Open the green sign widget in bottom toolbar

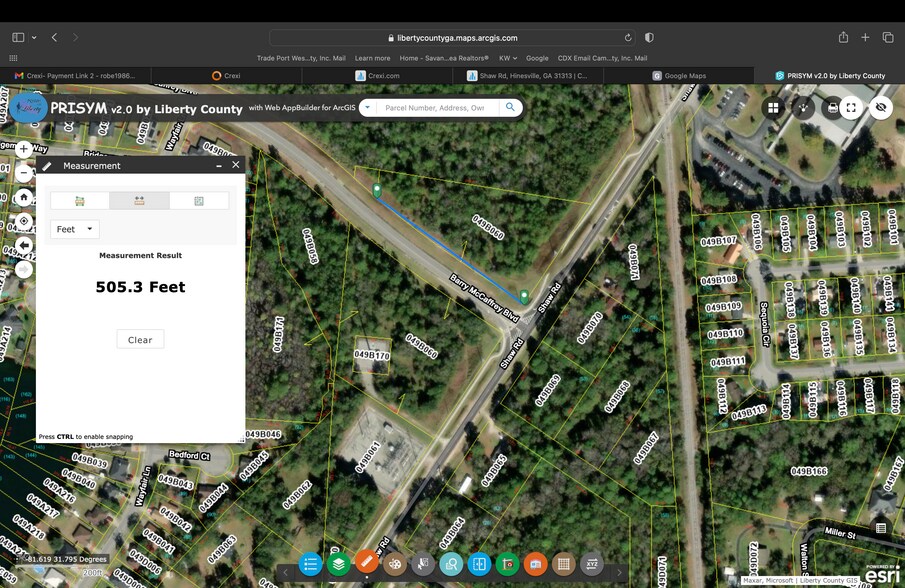click(507, 564)
